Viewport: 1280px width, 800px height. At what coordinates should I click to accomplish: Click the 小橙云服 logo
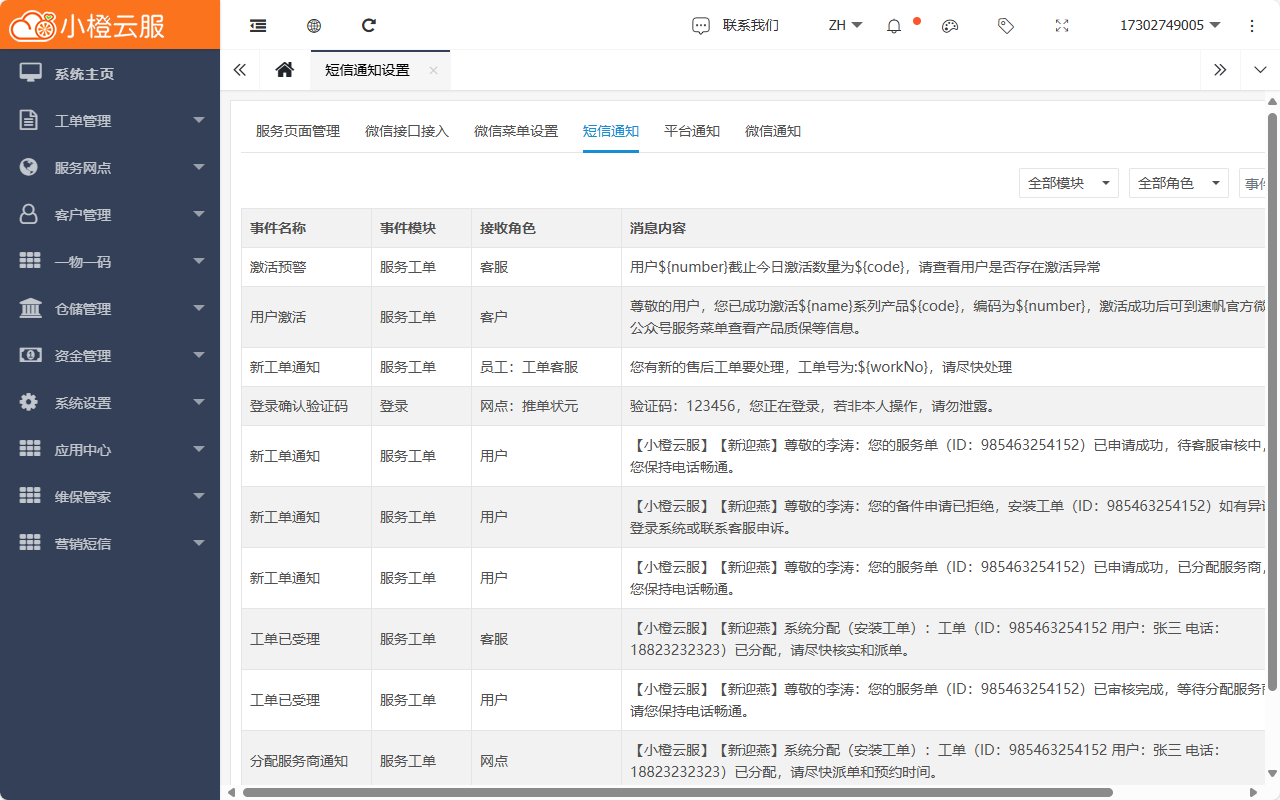(87, 25)
